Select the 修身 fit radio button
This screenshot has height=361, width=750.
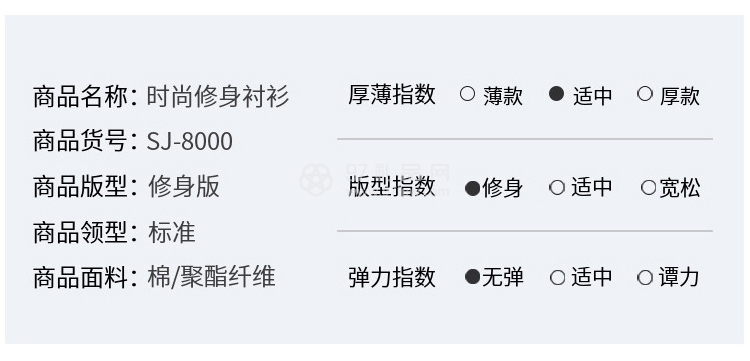pos(473,188)
